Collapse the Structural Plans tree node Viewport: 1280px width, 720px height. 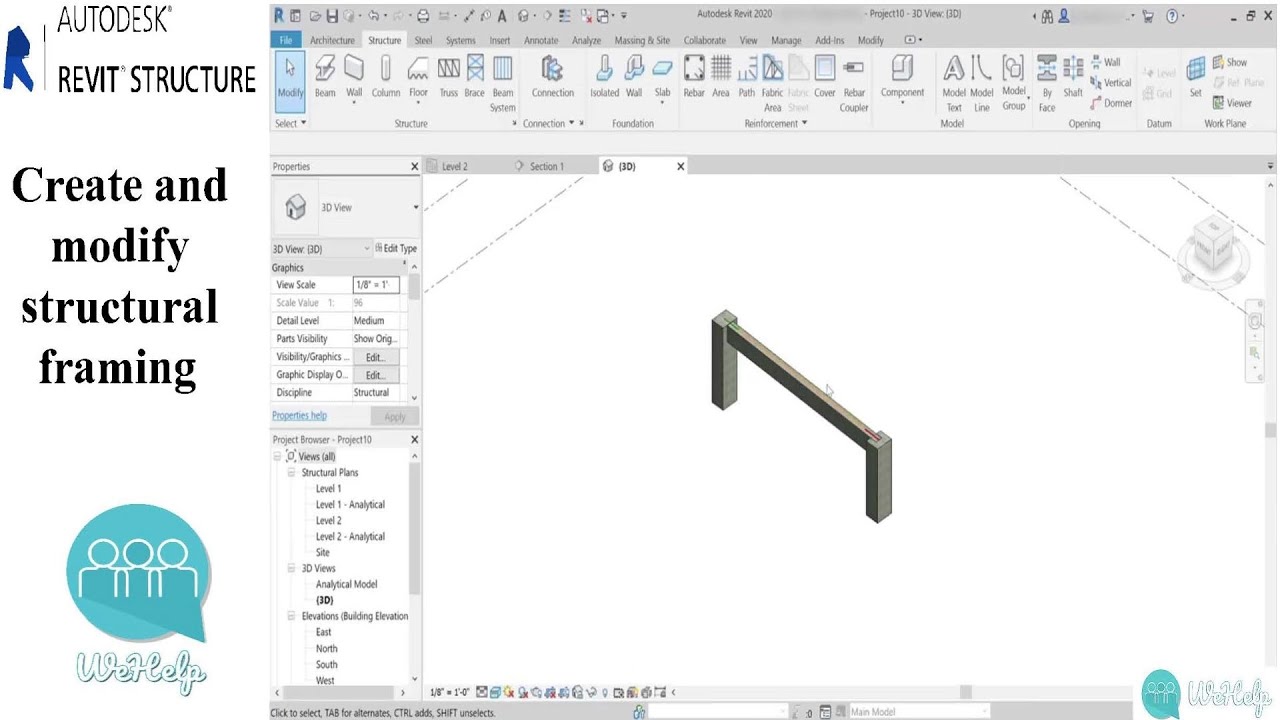point(291,472)
